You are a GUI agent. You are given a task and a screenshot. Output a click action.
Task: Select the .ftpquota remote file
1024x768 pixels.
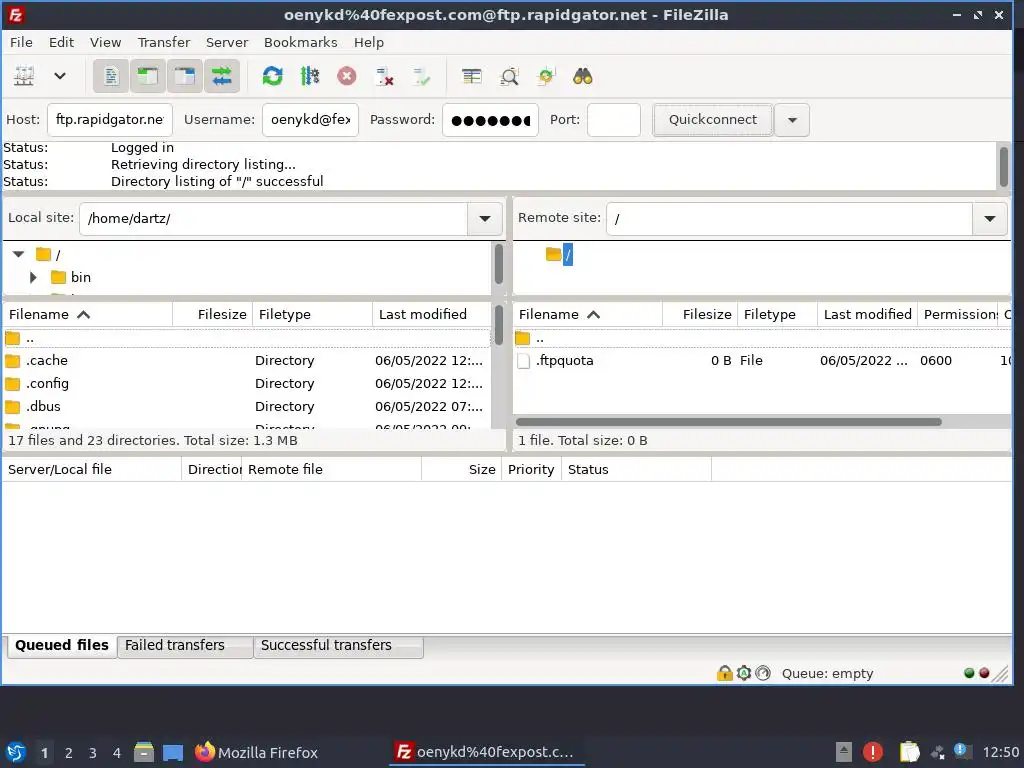click(x=762, y=360)
